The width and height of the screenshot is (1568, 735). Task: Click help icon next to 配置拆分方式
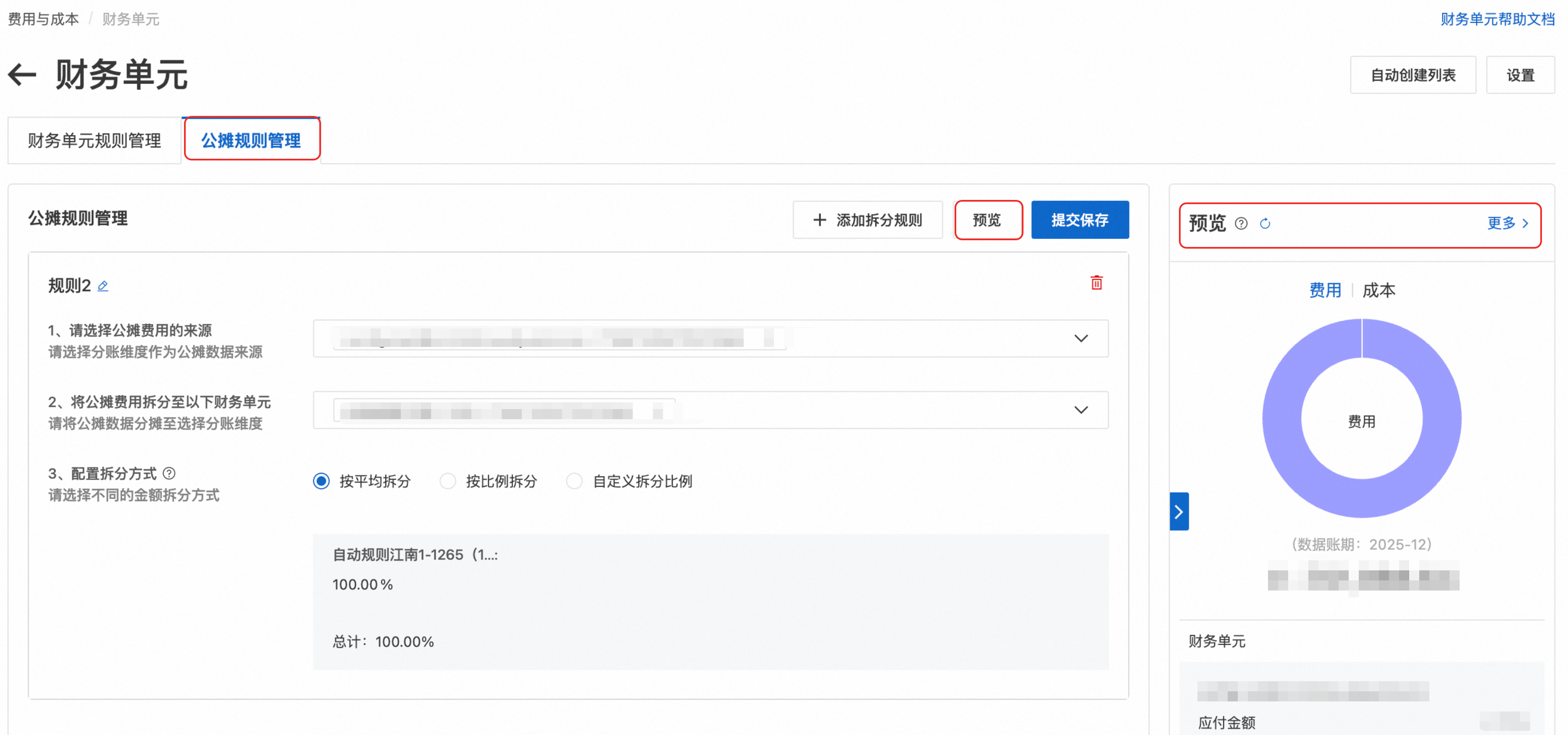tap(169, 473)
